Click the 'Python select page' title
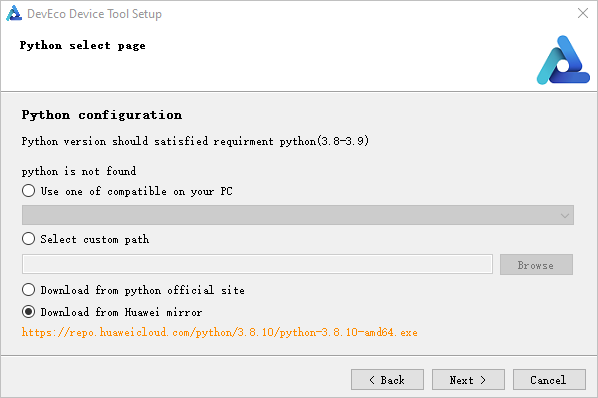This screenshot has width=598, height=398. [x=82, y=45]
